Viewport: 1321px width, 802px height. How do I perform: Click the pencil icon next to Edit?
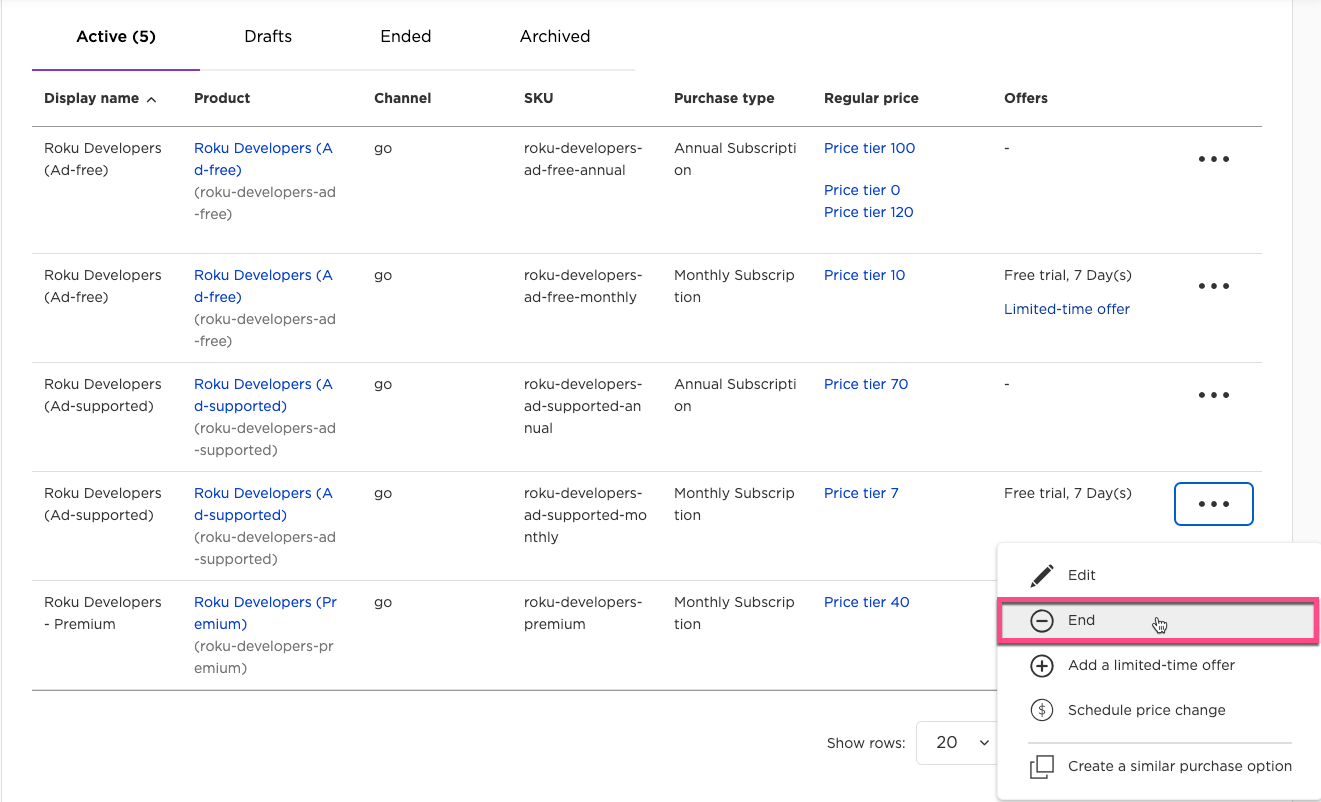coord(1042,576)
